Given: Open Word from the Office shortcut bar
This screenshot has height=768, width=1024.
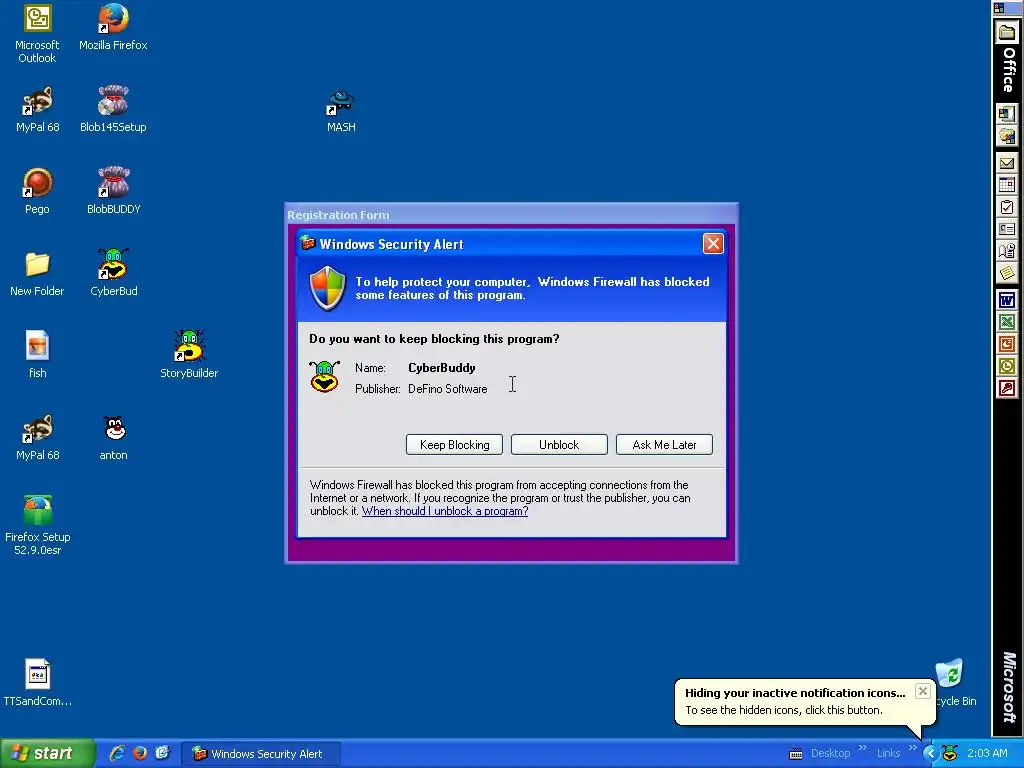Looking at the screenshot, I should (1006, 300).
